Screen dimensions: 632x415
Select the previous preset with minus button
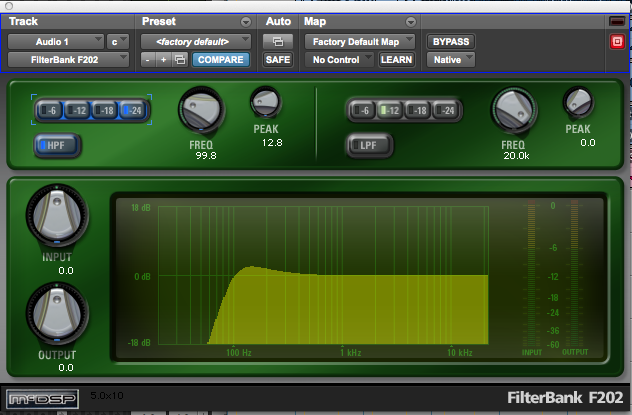coord(147,60)
